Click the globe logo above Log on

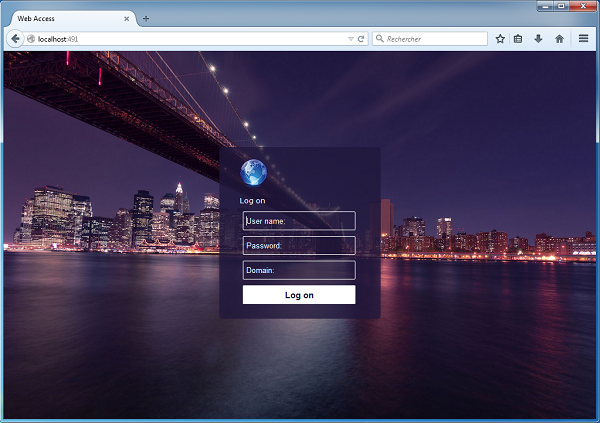point(254,172)
